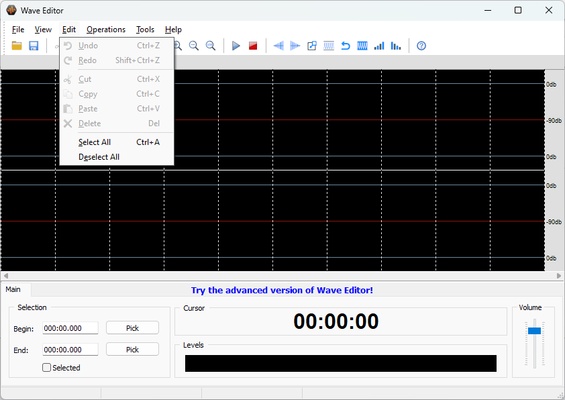Minimize the Wave Editor window
565x400 pixels.
click(488, 10)
